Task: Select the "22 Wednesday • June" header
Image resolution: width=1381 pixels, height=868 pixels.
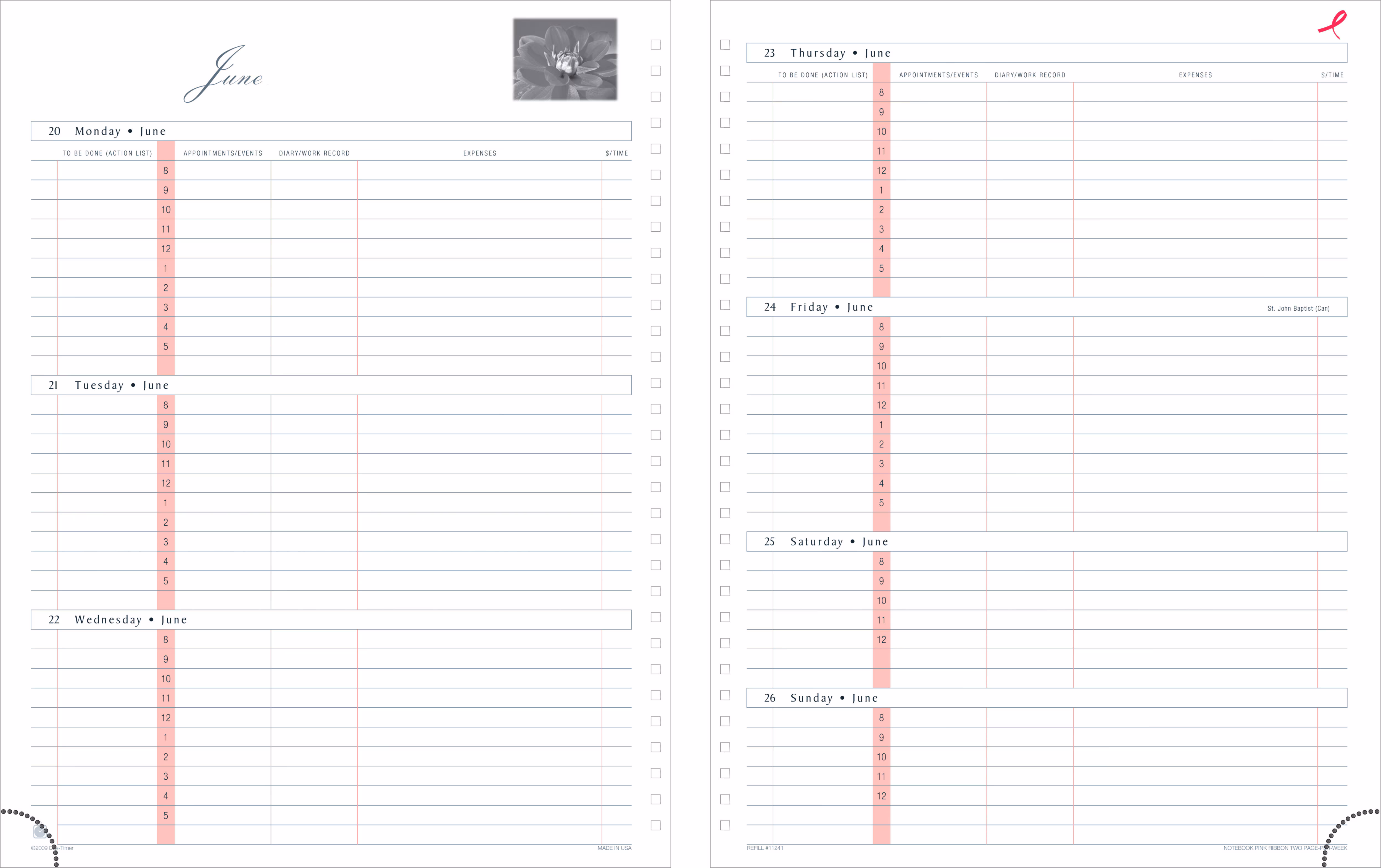Action: tap(331, 620)
